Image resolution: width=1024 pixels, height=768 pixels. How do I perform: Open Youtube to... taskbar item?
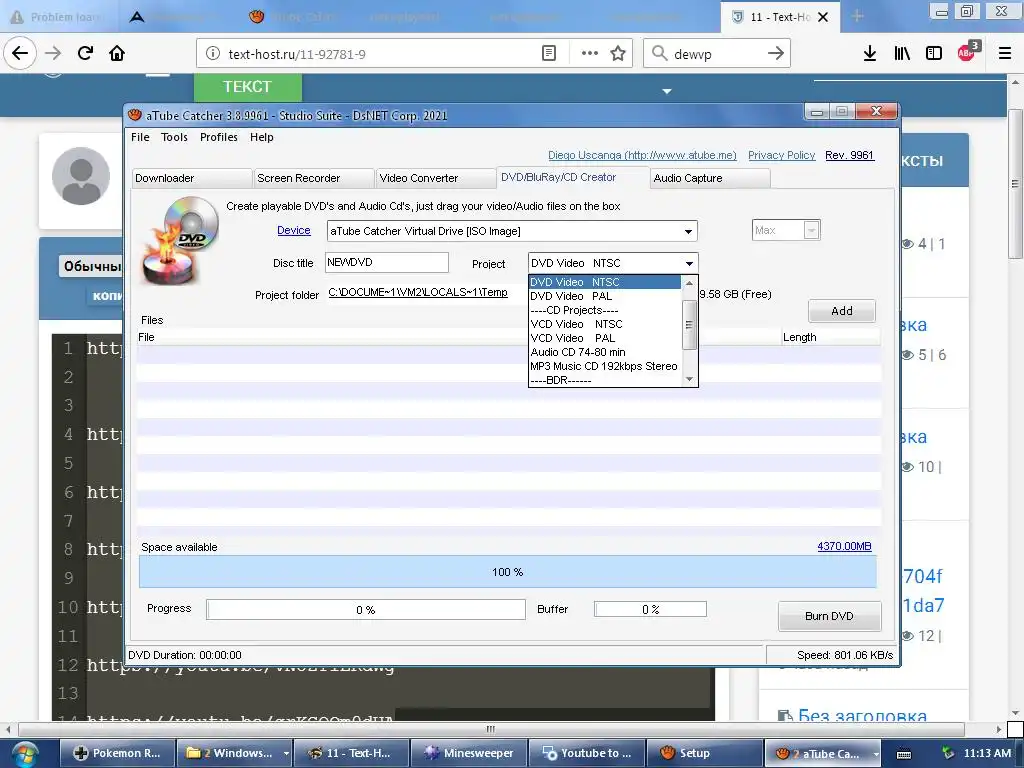point(586,753)
